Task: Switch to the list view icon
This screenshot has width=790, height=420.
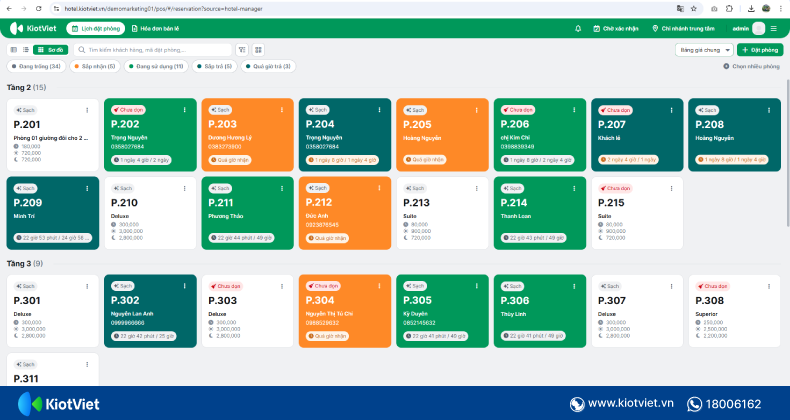Action: [x=26, y=50]
